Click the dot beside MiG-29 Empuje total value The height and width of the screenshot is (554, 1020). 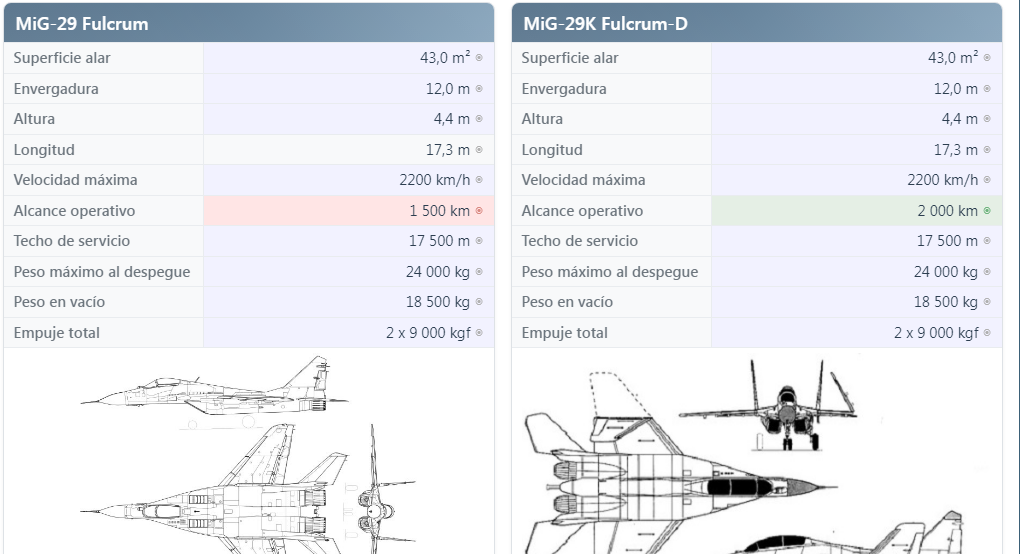479,333
